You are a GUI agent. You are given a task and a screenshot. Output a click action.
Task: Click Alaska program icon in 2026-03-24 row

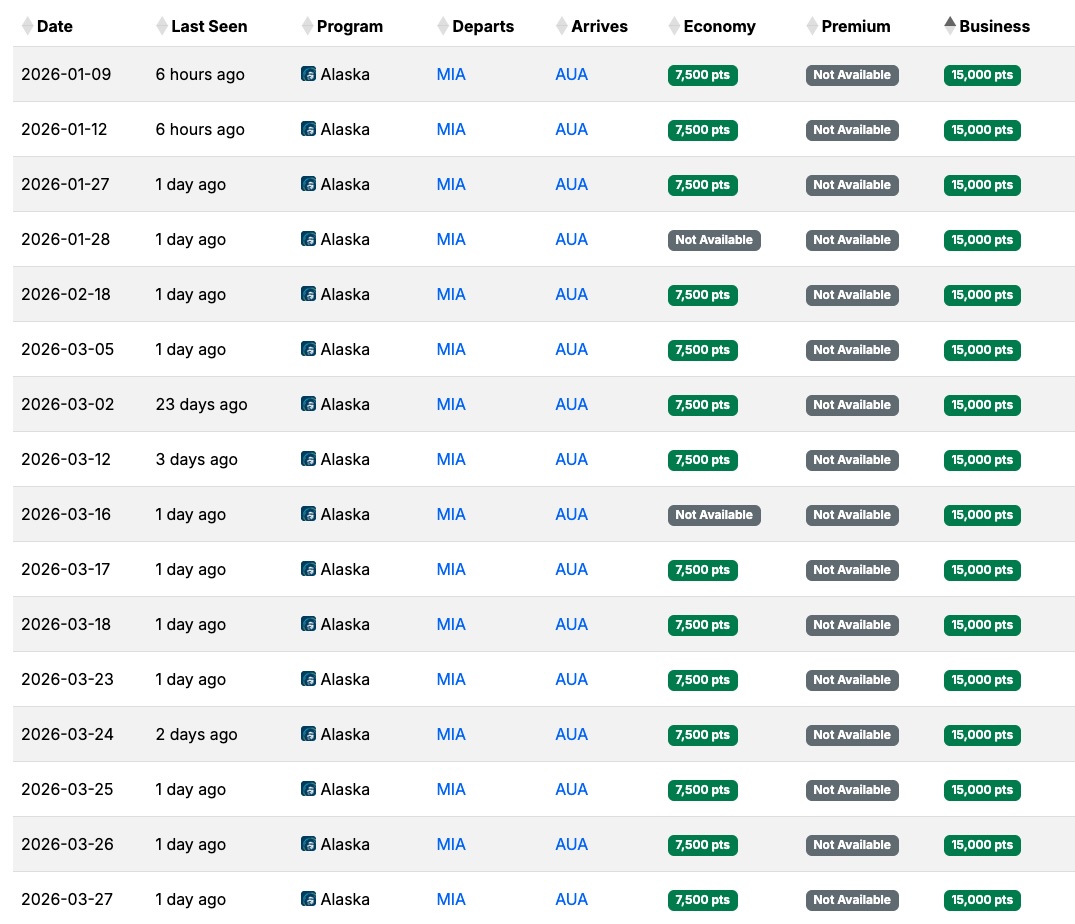(x=309, y=734)
